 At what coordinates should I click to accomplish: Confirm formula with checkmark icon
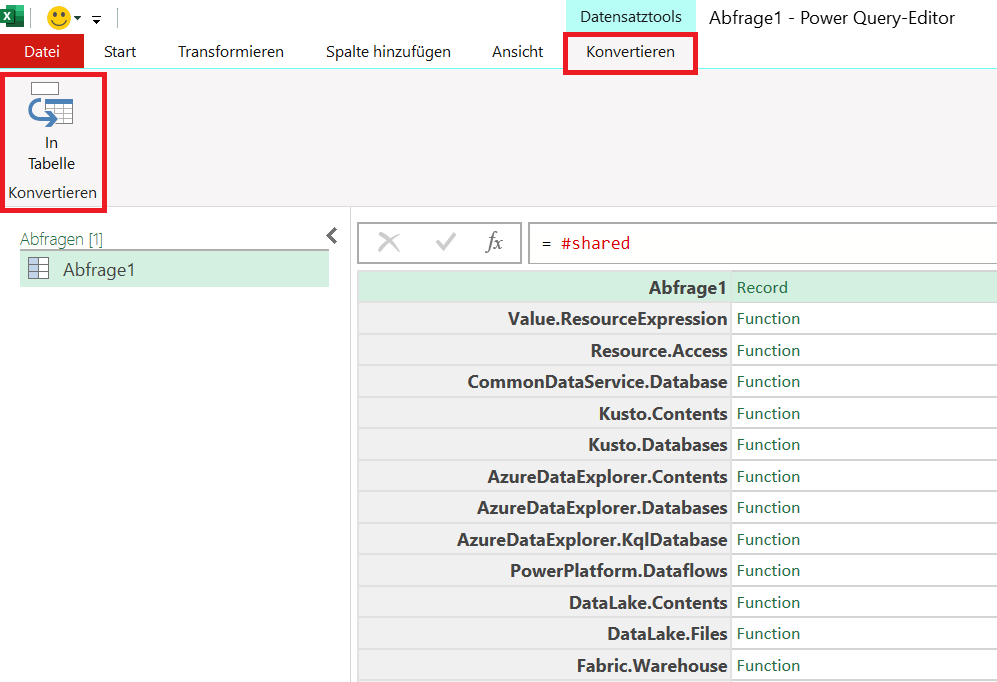[446, 242]
